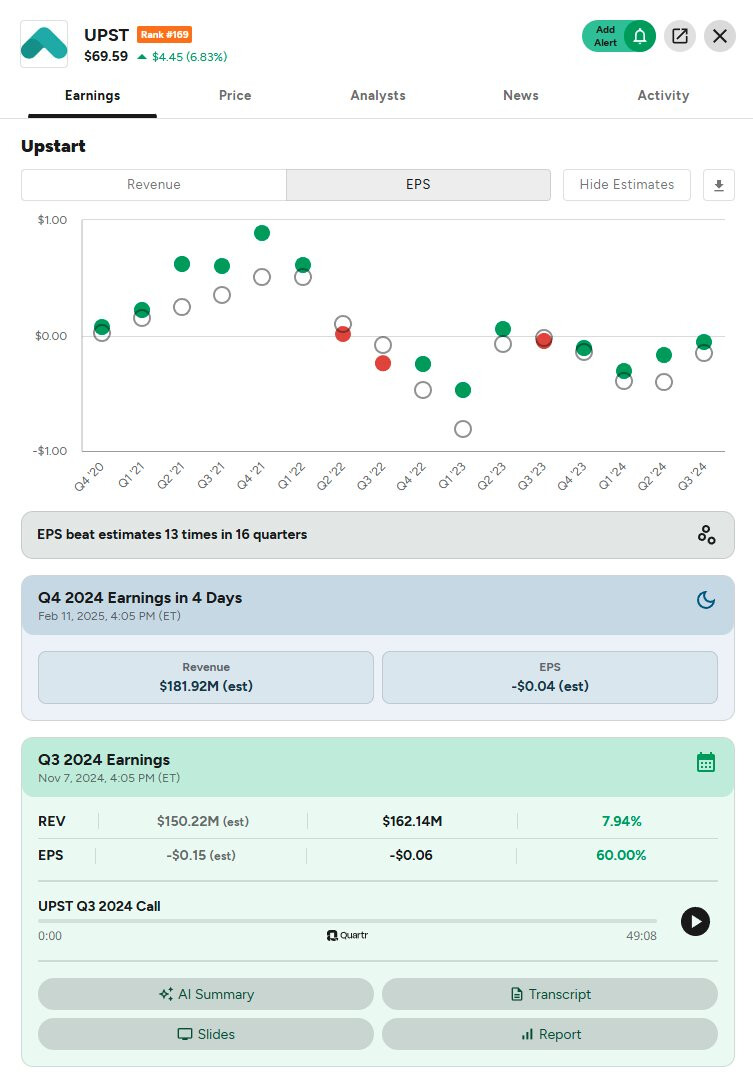Click the Q2 '24 estimate hollow circle

(664, 382)
